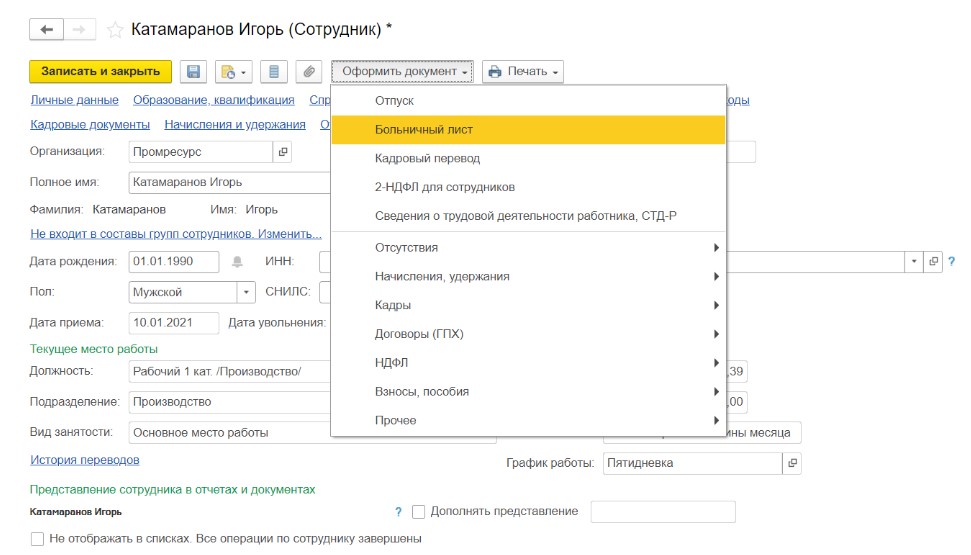
Task: Open the Печать dropdown button
Action: pyautogui.click(x=523, y=72)
